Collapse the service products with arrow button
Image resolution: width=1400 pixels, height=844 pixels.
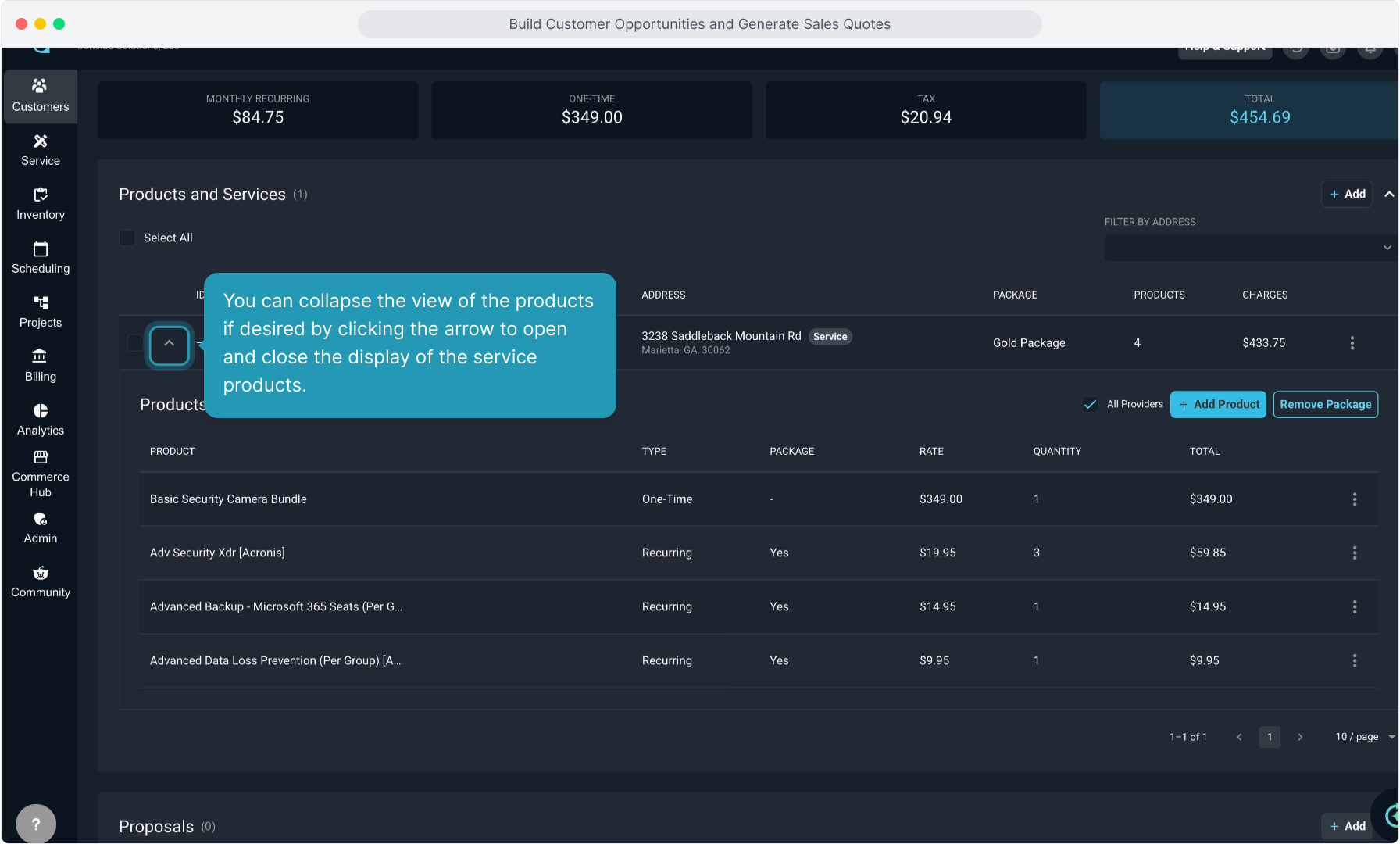(169, 344)
